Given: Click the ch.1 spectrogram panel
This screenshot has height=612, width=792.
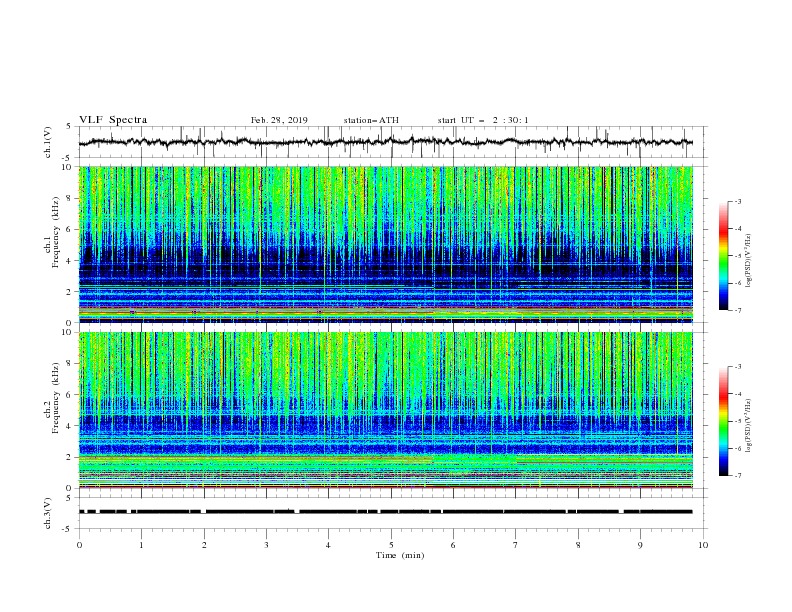Looking at the screenshot, I should 385,244.
